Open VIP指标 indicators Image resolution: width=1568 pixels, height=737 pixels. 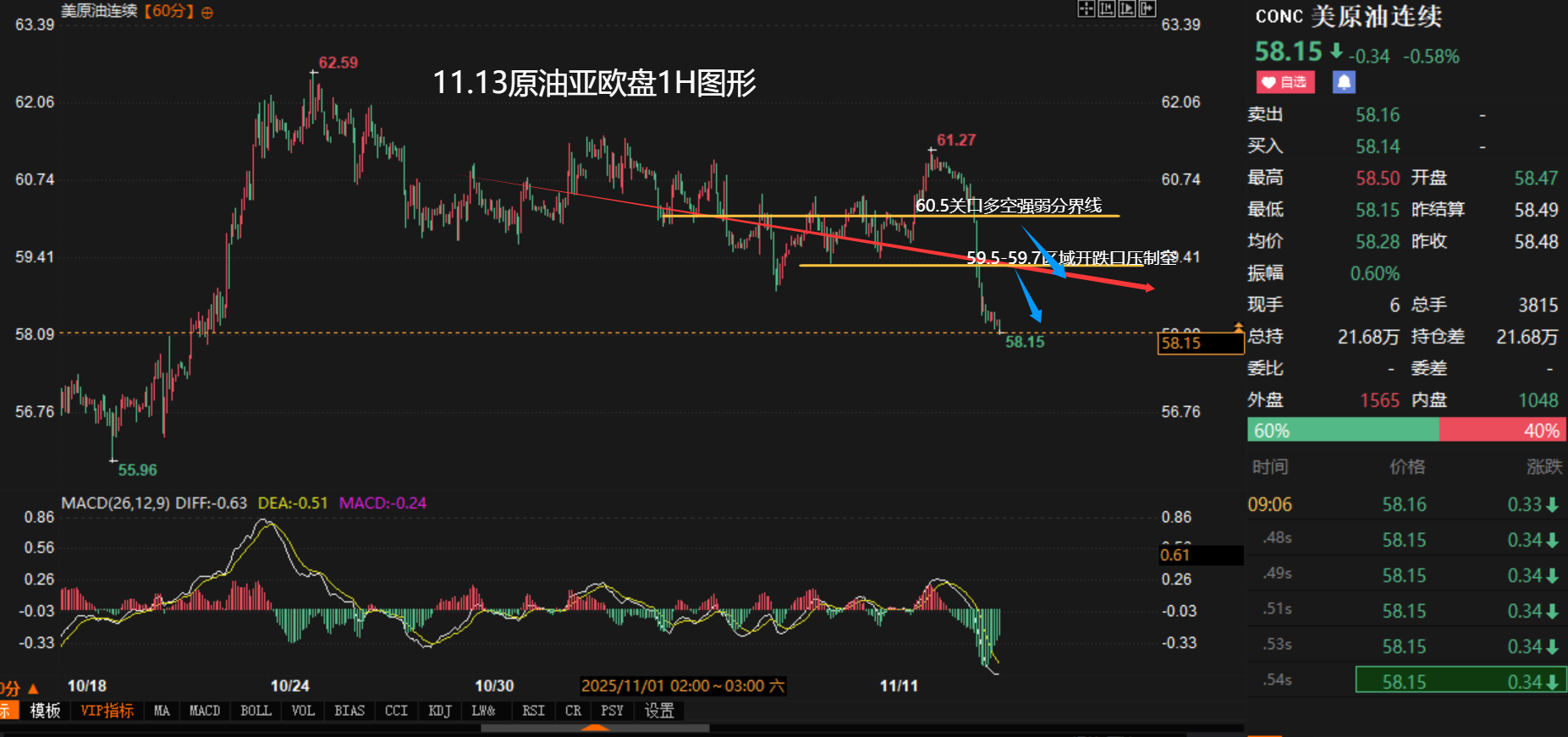click(107, 711)
